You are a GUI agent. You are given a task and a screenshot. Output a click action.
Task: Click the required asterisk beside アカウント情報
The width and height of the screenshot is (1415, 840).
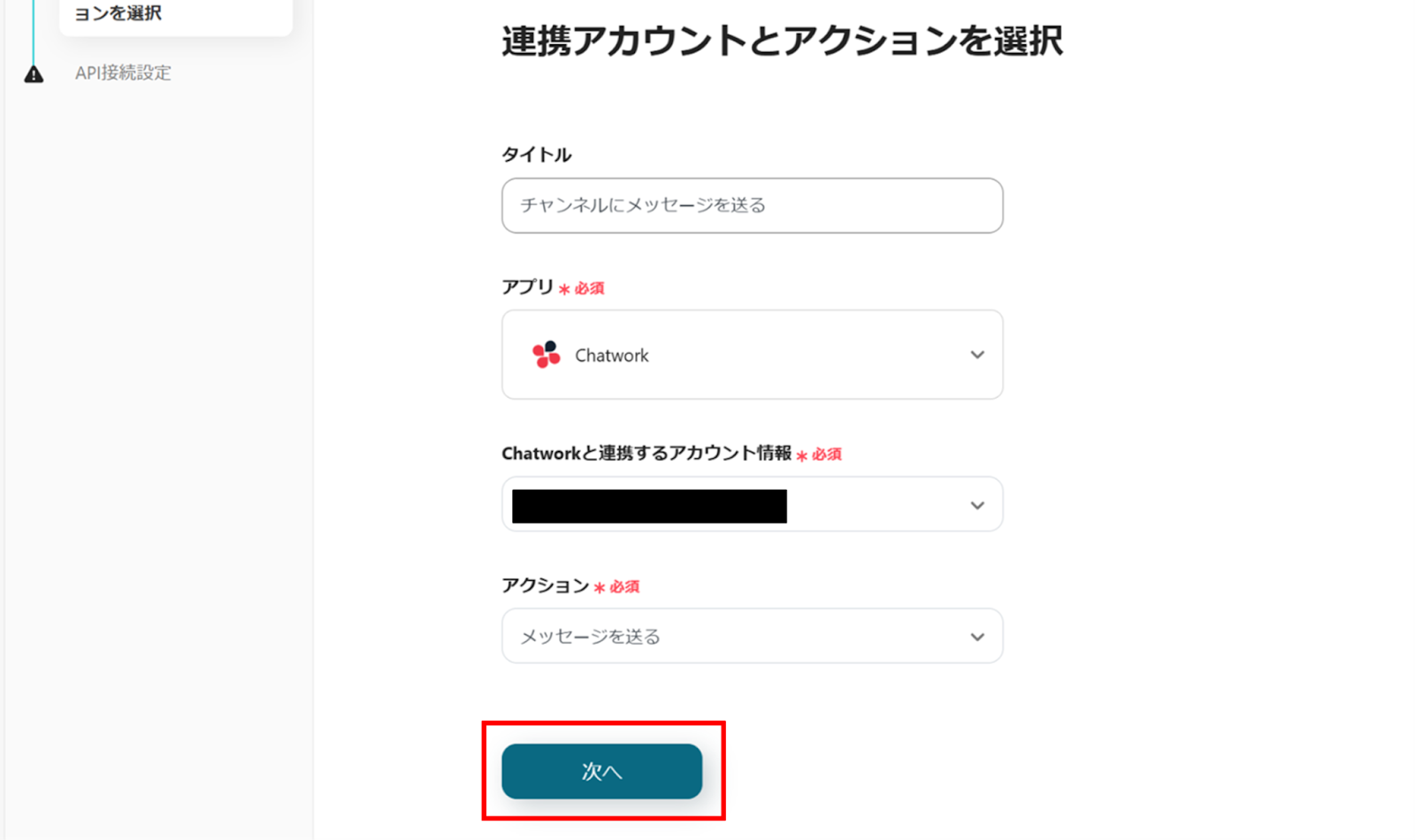[801, 455]
